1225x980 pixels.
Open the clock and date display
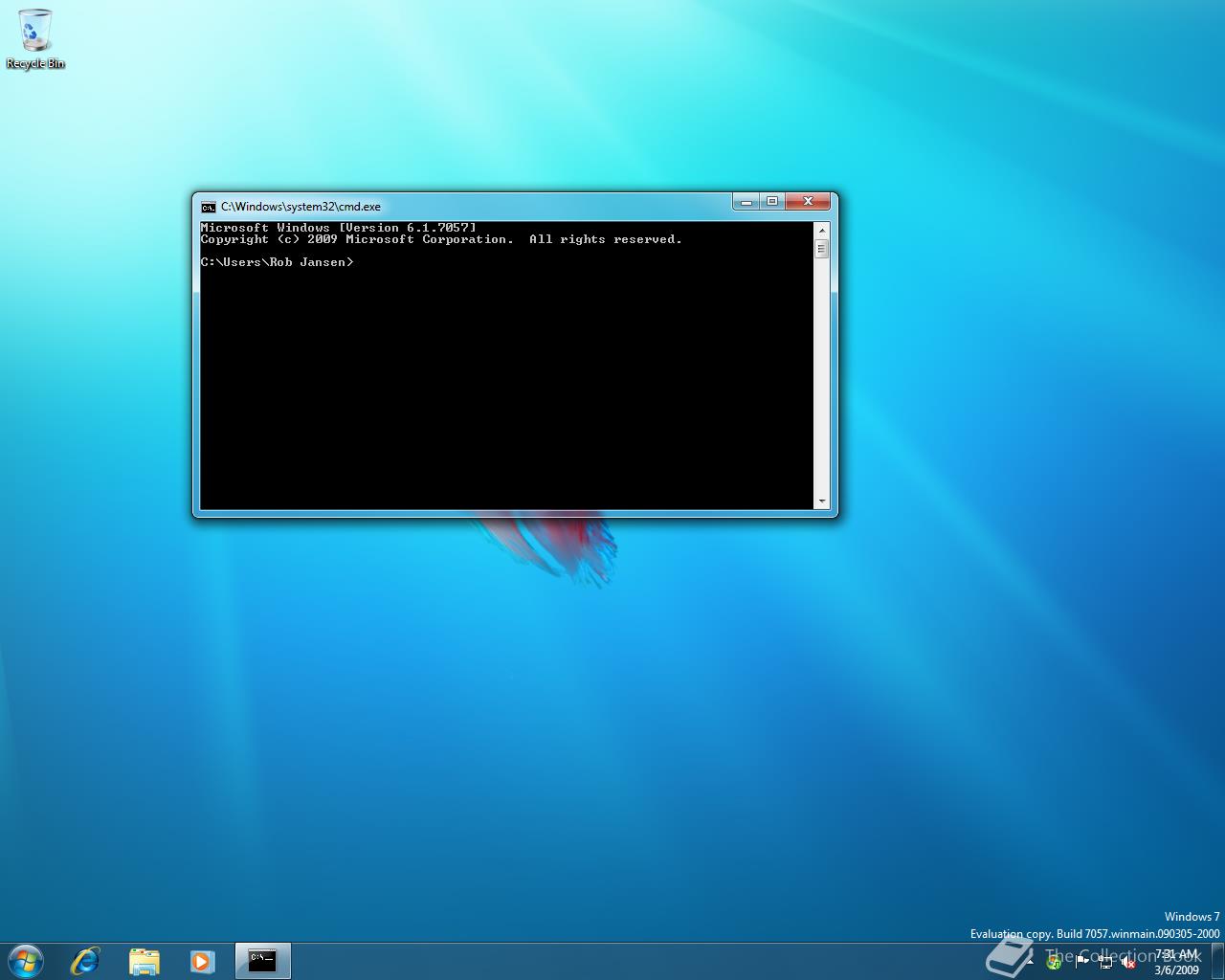point(1176,962)
